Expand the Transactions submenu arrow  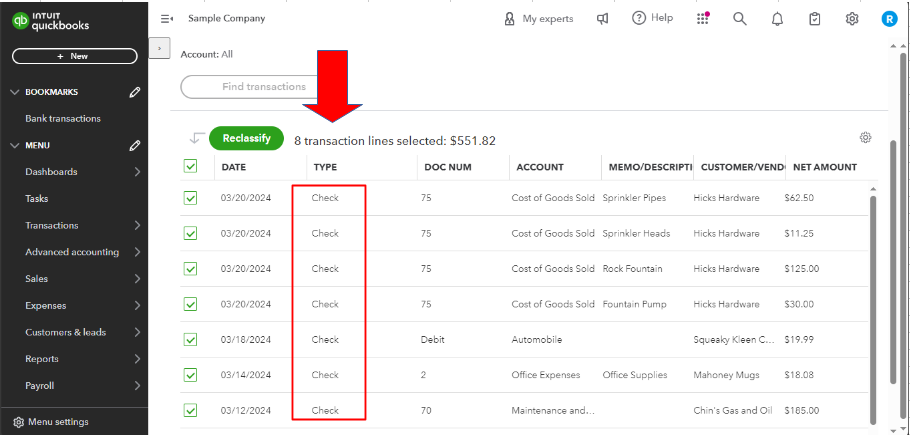(x=137, y=225)
